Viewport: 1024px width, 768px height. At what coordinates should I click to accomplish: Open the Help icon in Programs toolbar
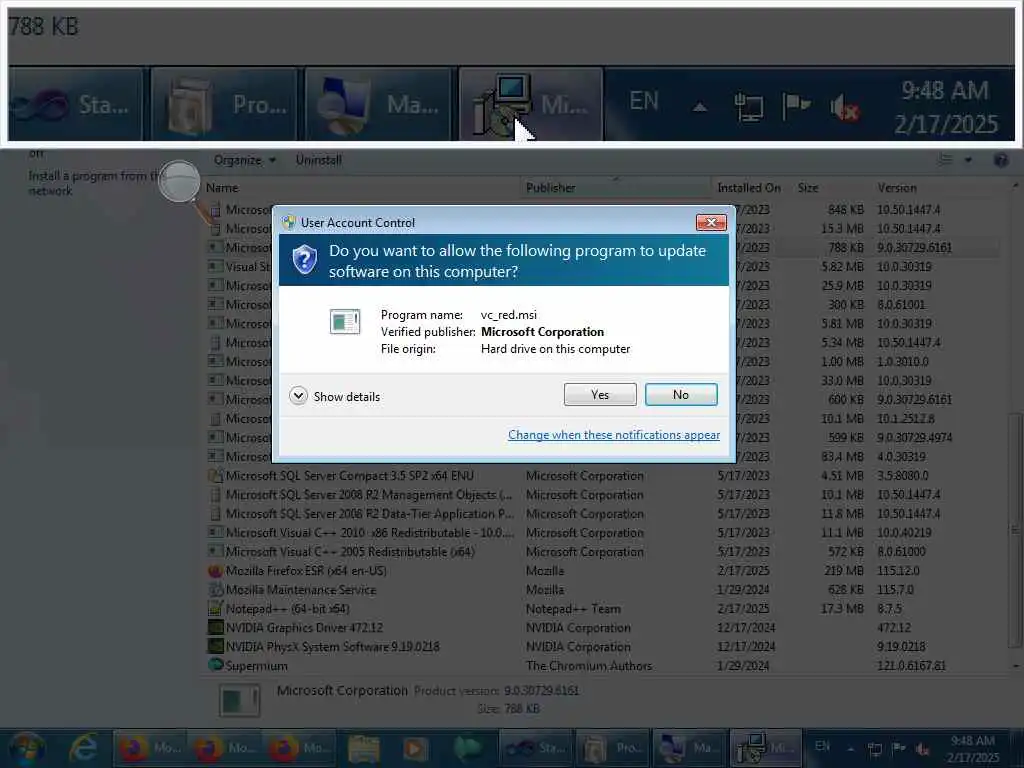pyautogui.click(x=1000, y=160)
